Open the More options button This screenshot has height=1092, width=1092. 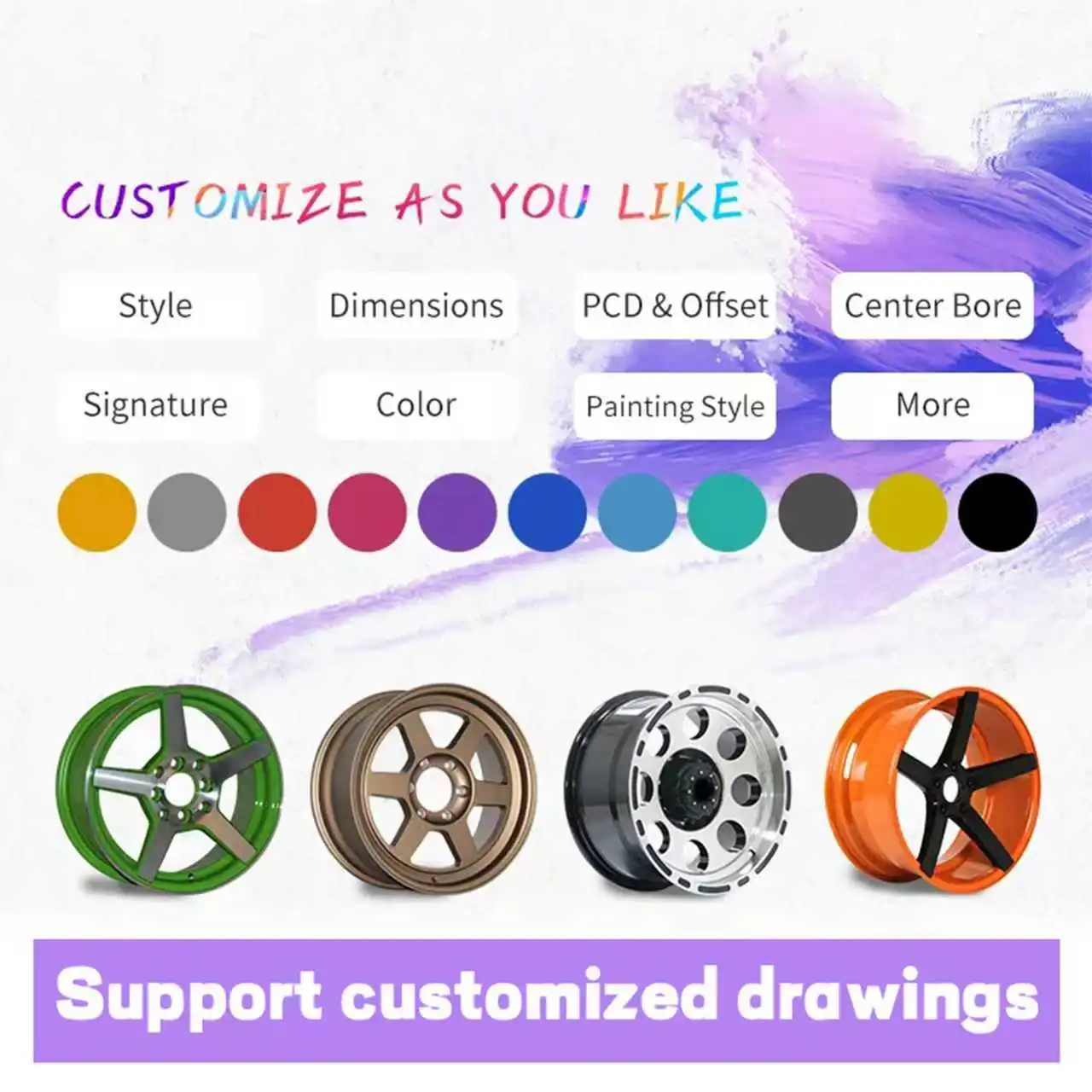[932, 405]
